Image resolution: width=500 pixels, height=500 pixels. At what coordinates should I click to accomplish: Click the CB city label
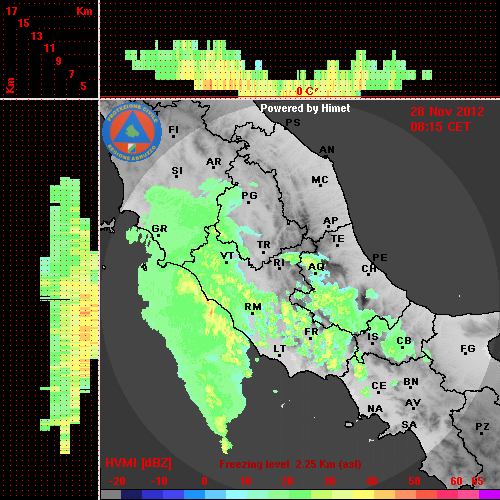(x=404, y=341)
